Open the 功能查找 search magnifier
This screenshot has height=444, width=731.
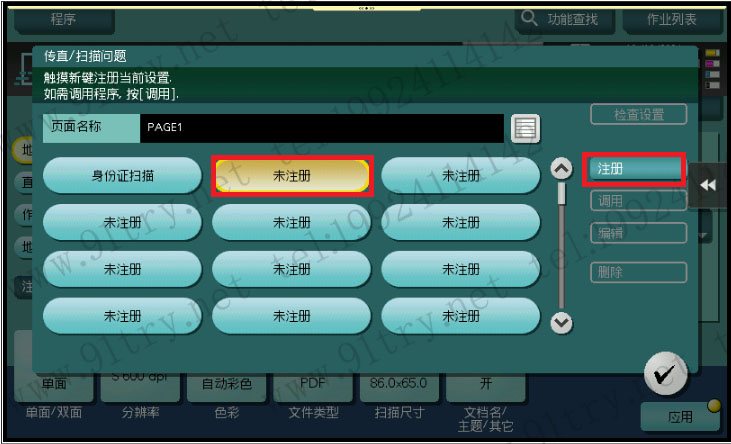tap(529, 19)
